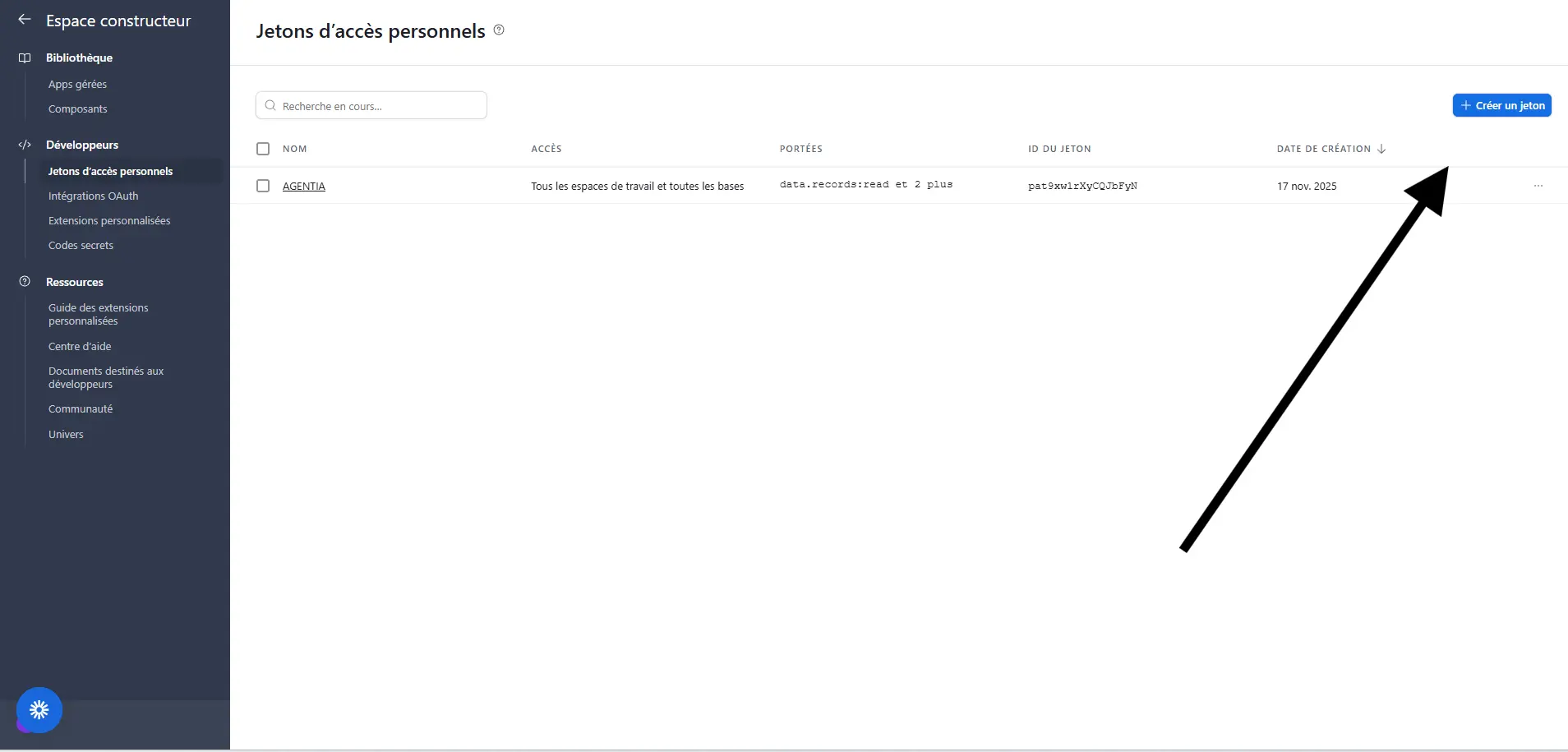Viewport: 1568px width, 752px height.
Task: Click the Développeurs code brackets icon
Action: 25,145
